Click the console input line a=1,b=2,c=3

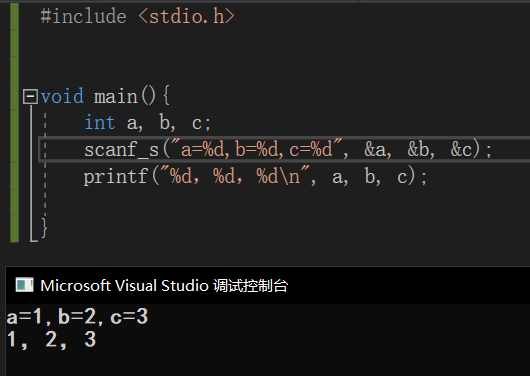point(77,317)
